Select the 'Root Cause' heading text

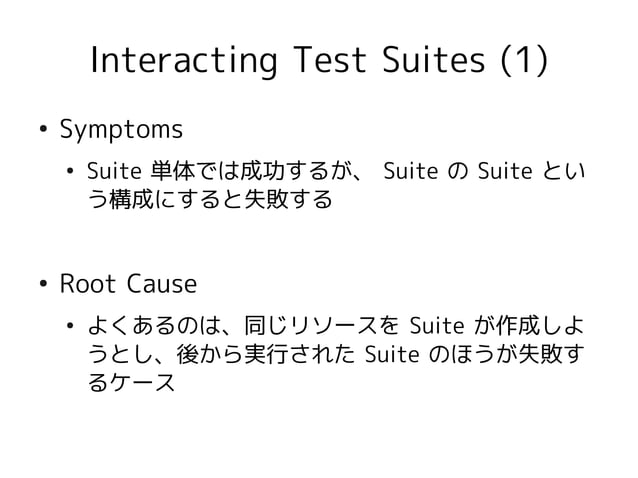pyautogui.click(x=128, y=285)
